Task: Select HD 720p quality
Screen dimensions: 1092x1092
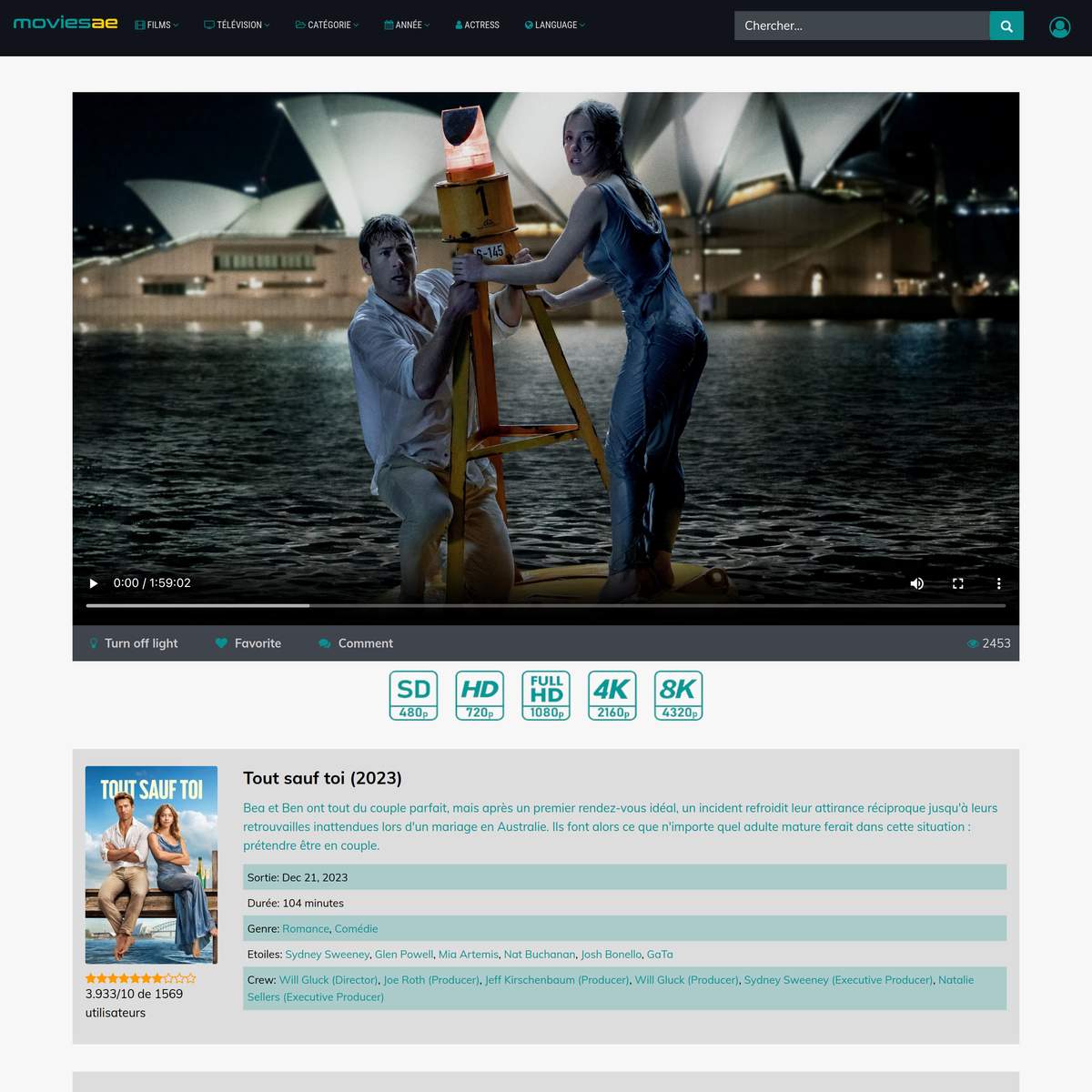Action: 480,695
